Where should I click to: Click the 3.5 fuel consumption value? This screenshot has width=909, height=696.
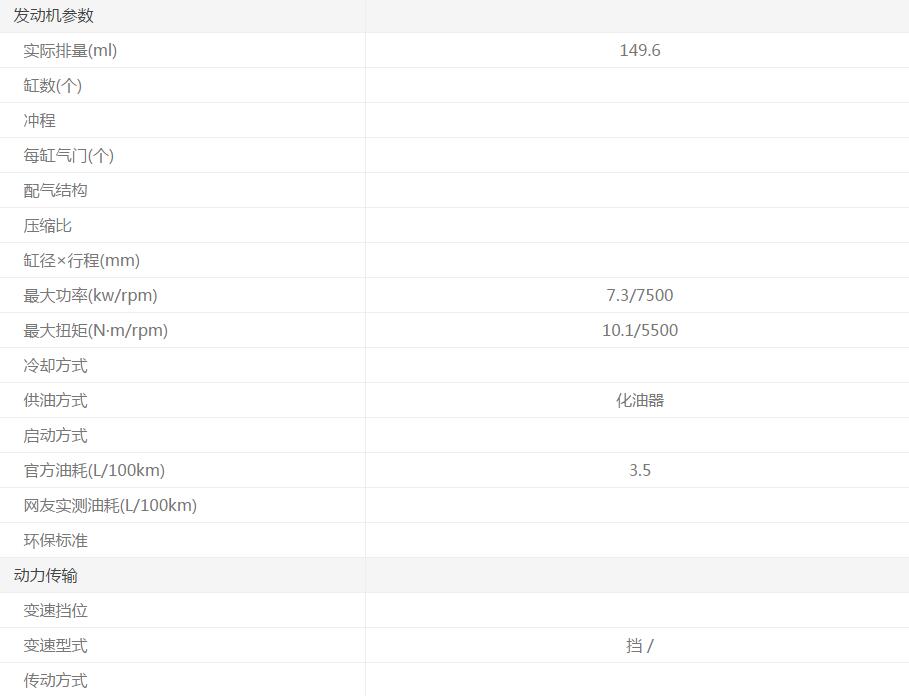click(639, 471)
